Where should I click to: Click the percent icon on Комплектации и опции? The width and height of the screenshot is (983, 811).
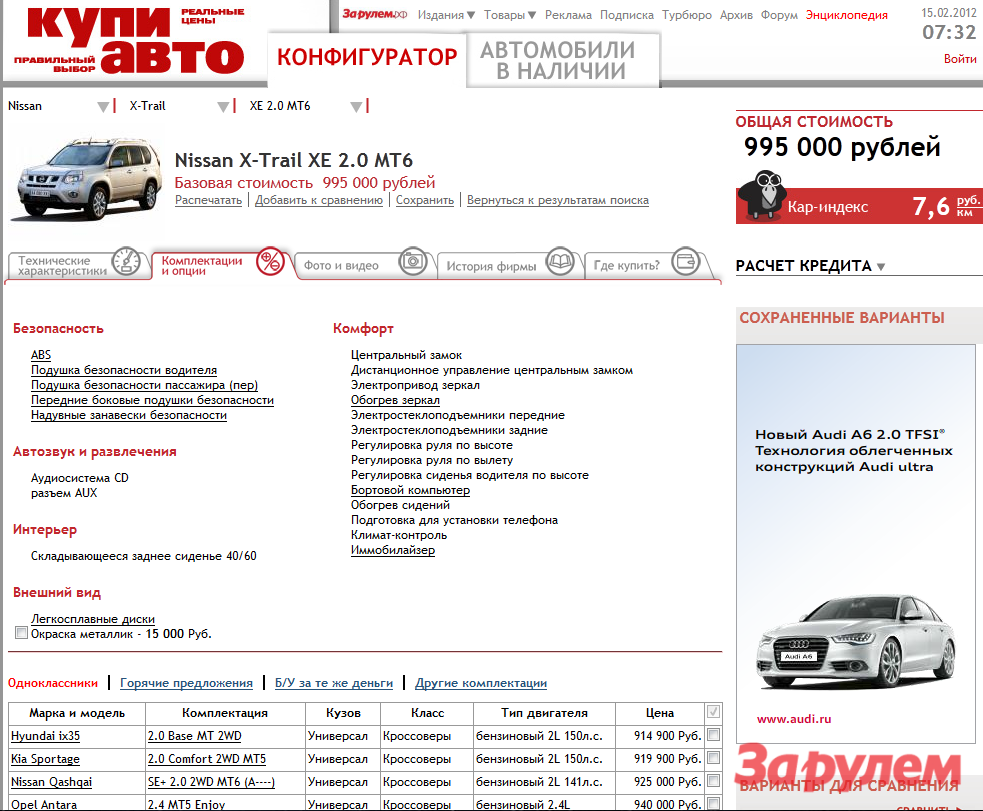270,262
